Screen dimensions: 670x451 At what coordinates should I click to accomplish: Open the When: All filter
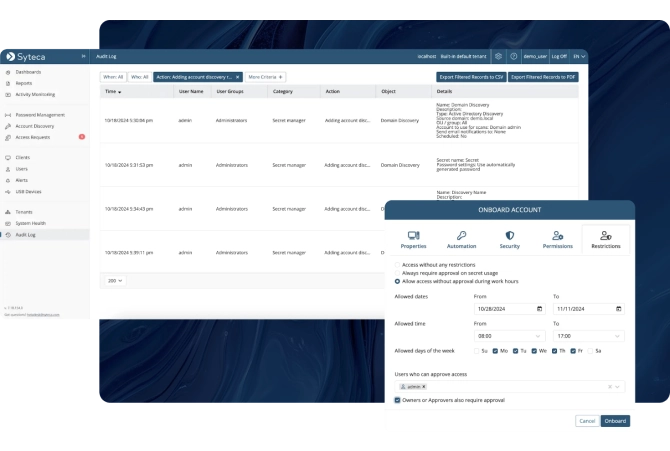click(113, 77)
